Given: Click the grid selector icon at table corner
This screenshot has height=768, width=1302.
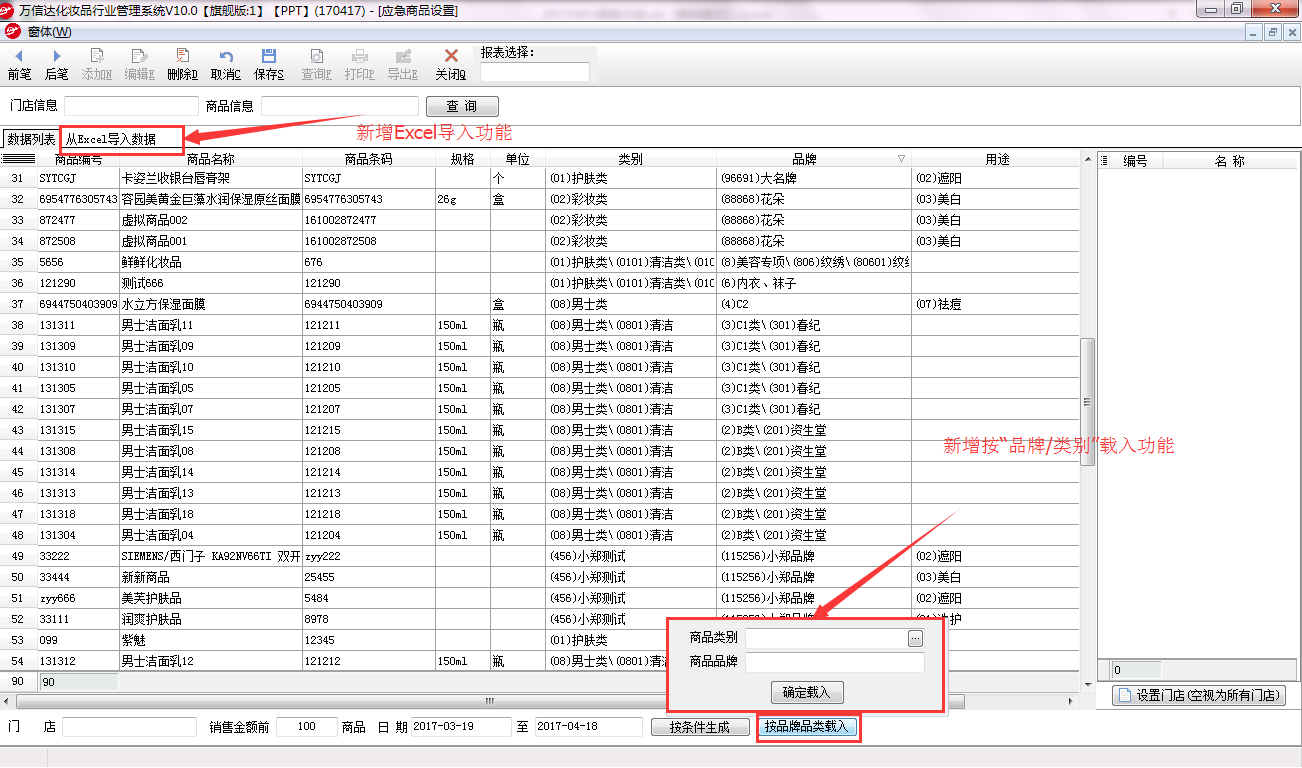Looking at the screenshot, I should pos(18,159).
